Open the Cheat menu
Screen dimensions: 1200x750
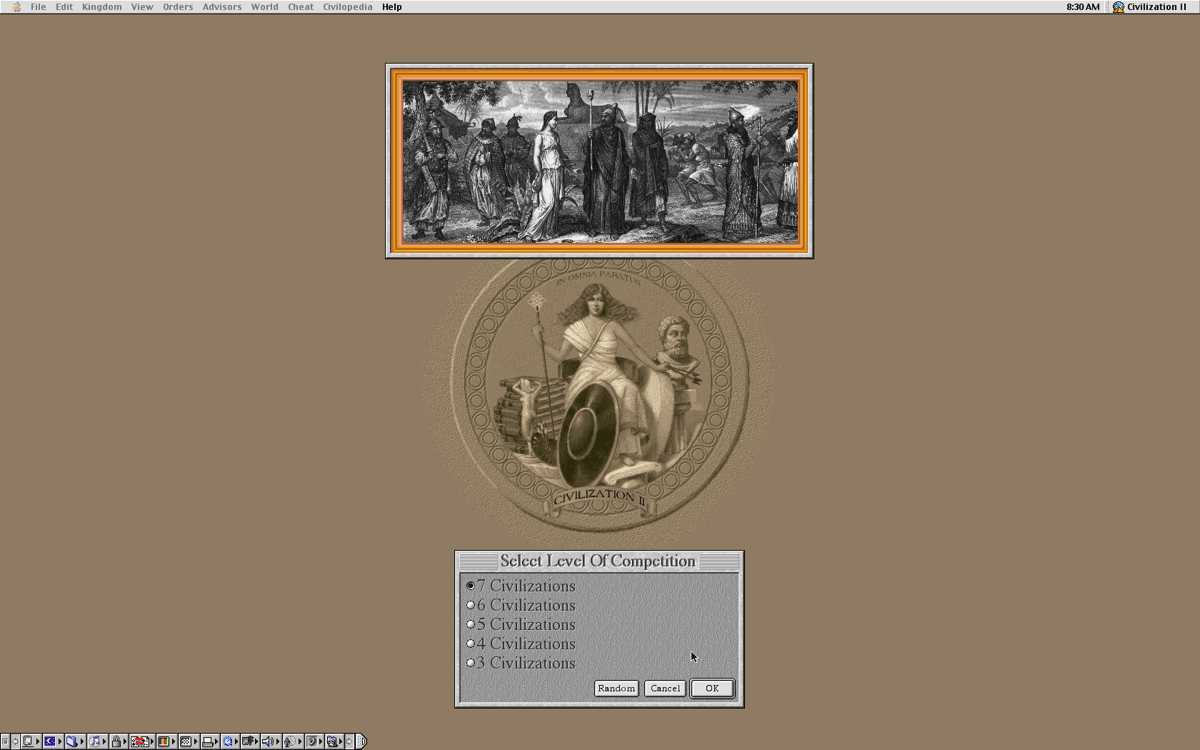[301, 7]
